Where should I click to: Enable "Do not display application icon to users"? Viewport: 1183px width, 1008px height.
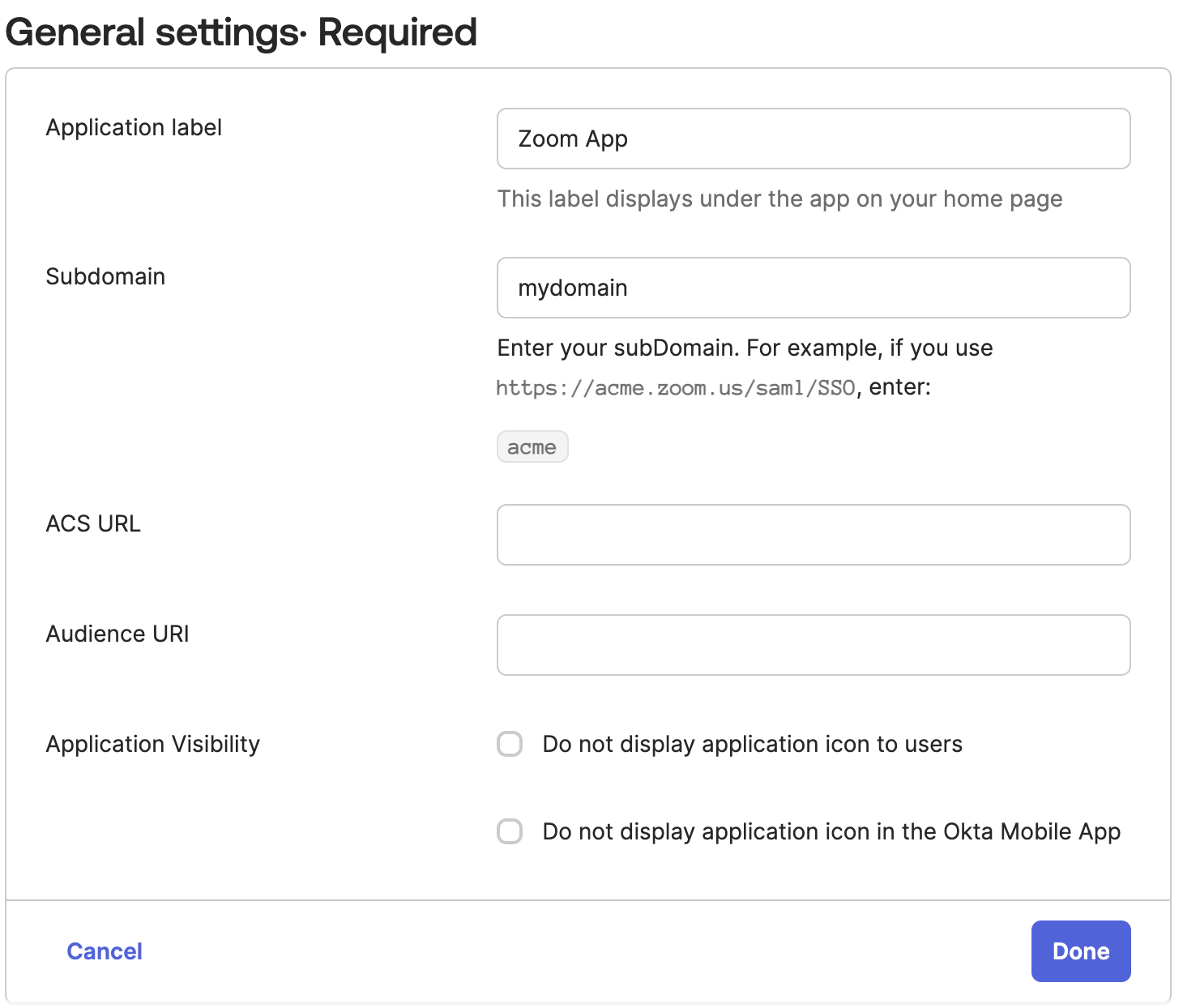[x=510, y=744]
